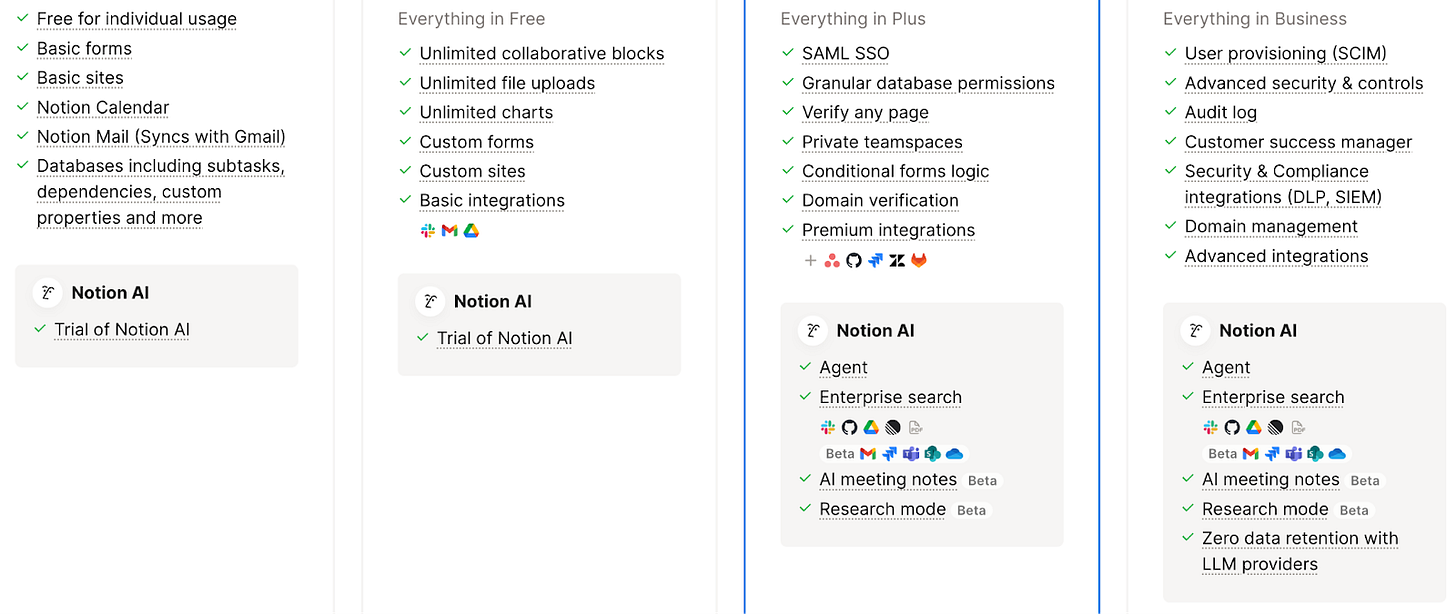Viewport: 1456px width, 614px height.
Task: Click the Verify any page feature
Action: click(x=865, y=113)
